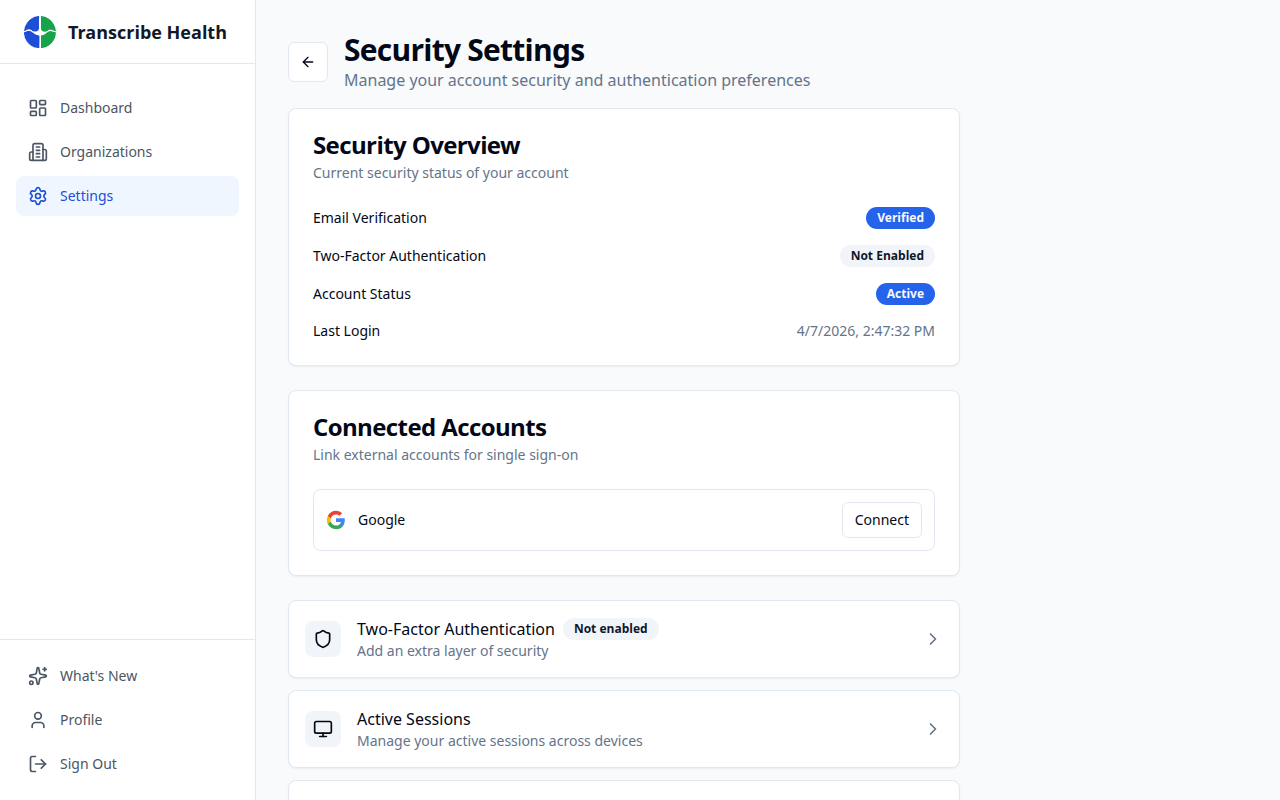
Task: Click the Not Enabled badge for Two-Factor Authentication
Action: (x=886, y=255)
